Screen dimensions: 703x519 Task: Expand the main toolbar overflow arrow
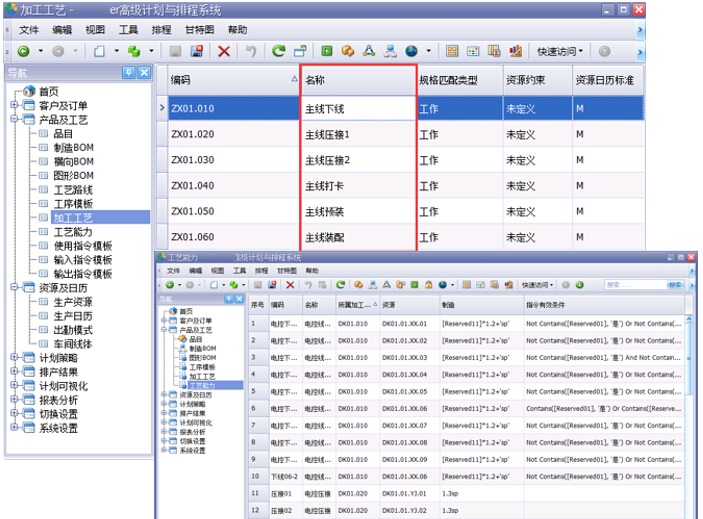pos(640,52)
